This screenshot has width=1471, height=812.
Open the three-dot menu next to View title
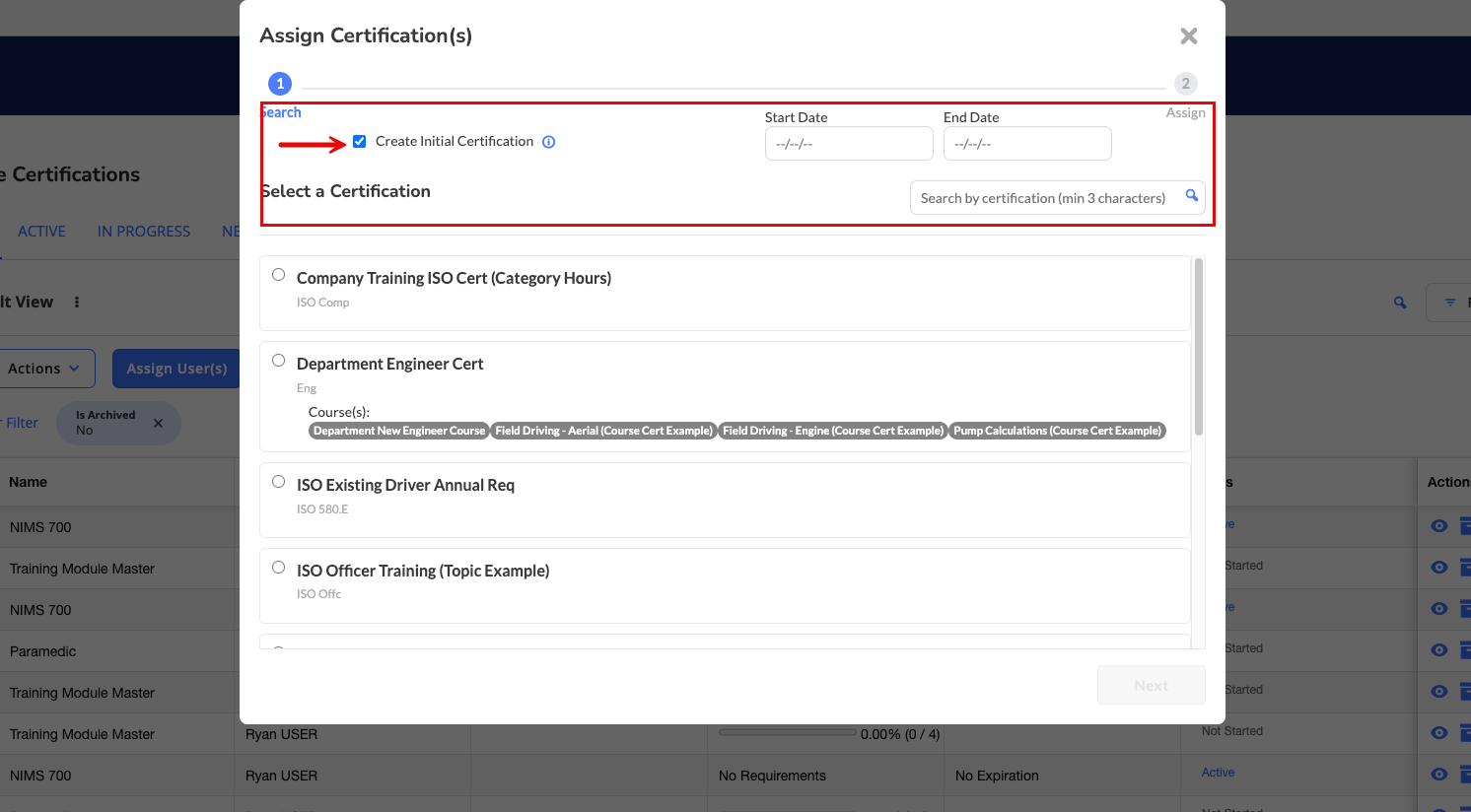coord(77,303)
